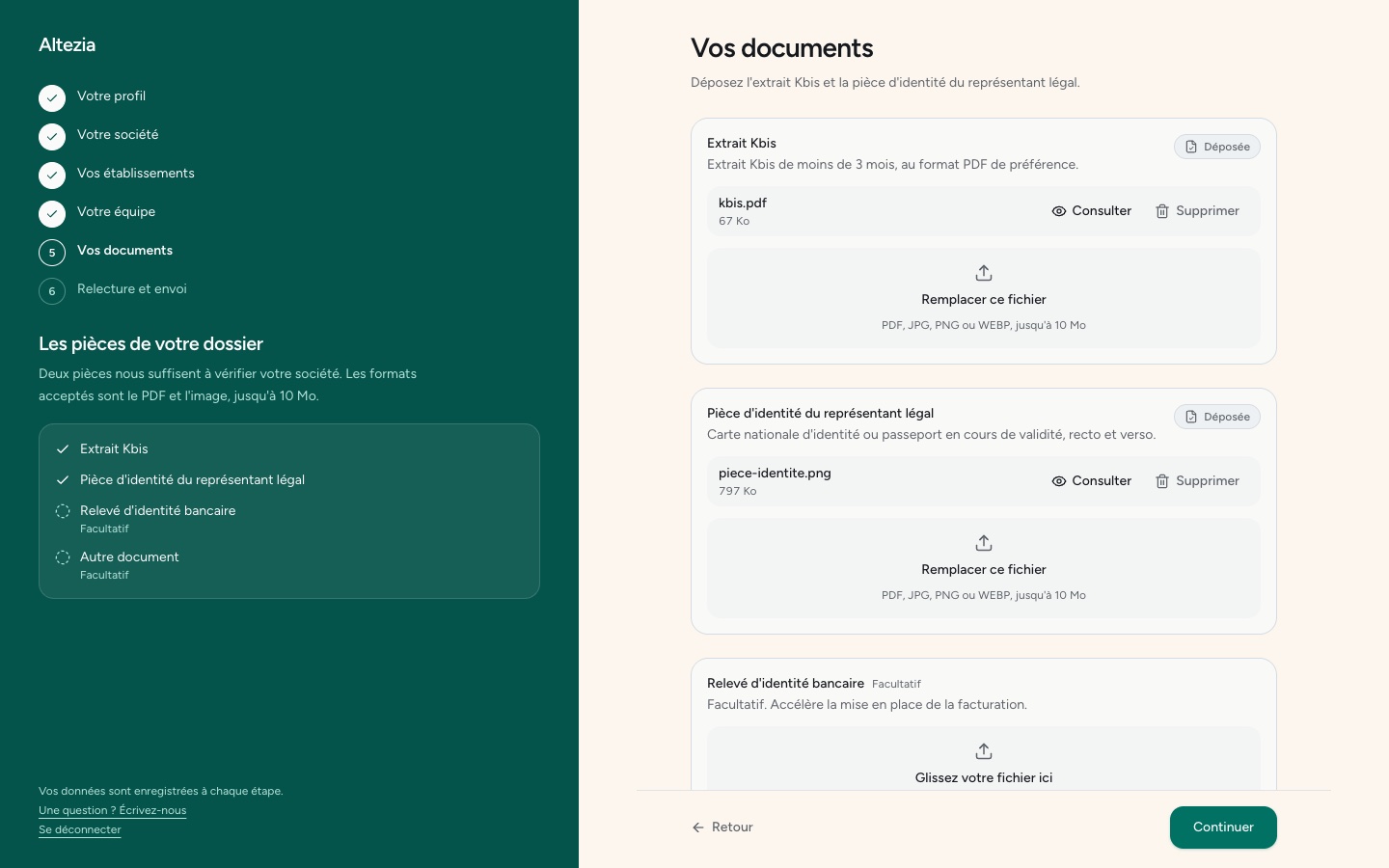Click the checkmark icon for Votre équipe step

click(52, 214)
